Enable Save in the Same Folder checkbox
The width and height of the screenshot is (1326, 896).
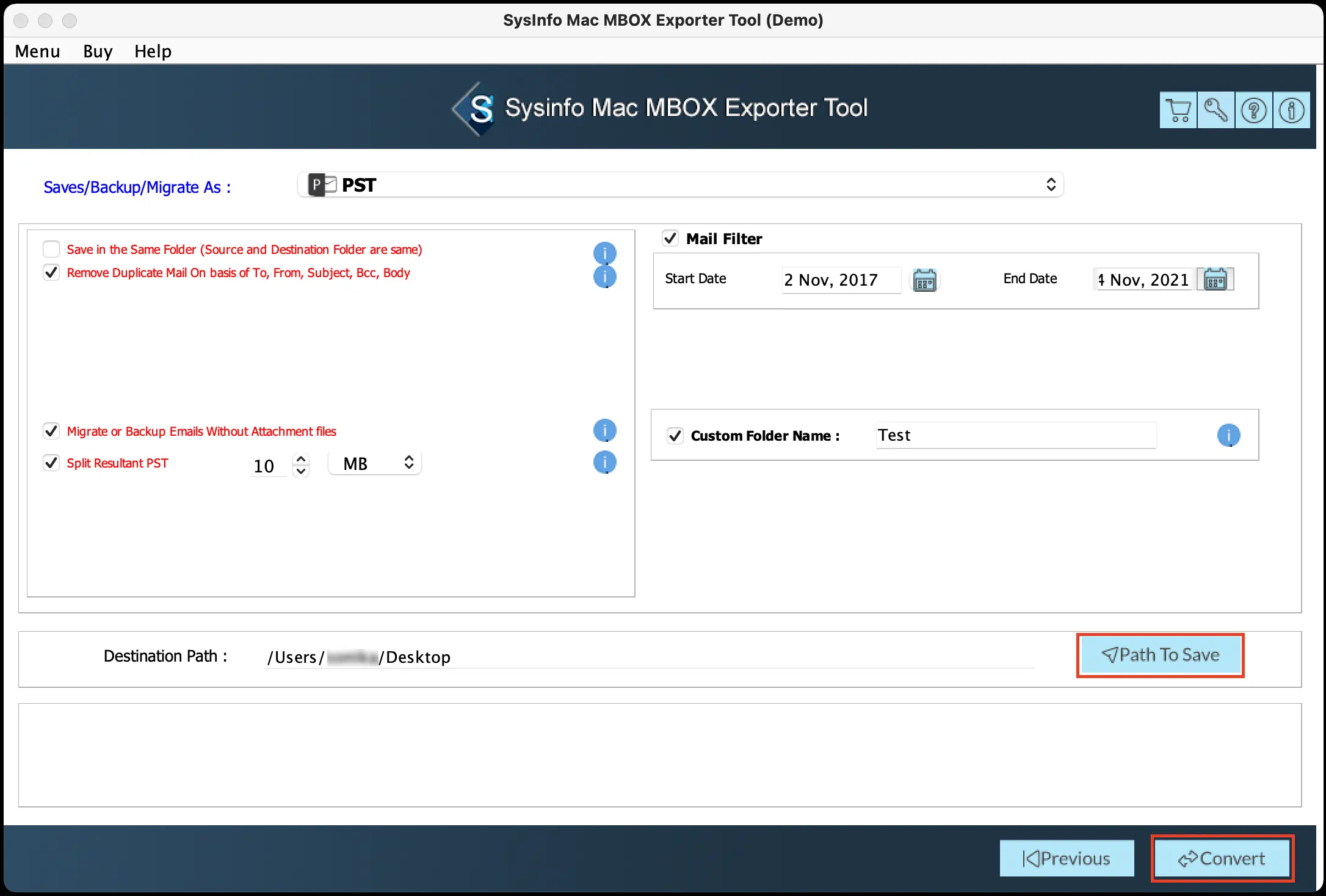click(51, 249)
